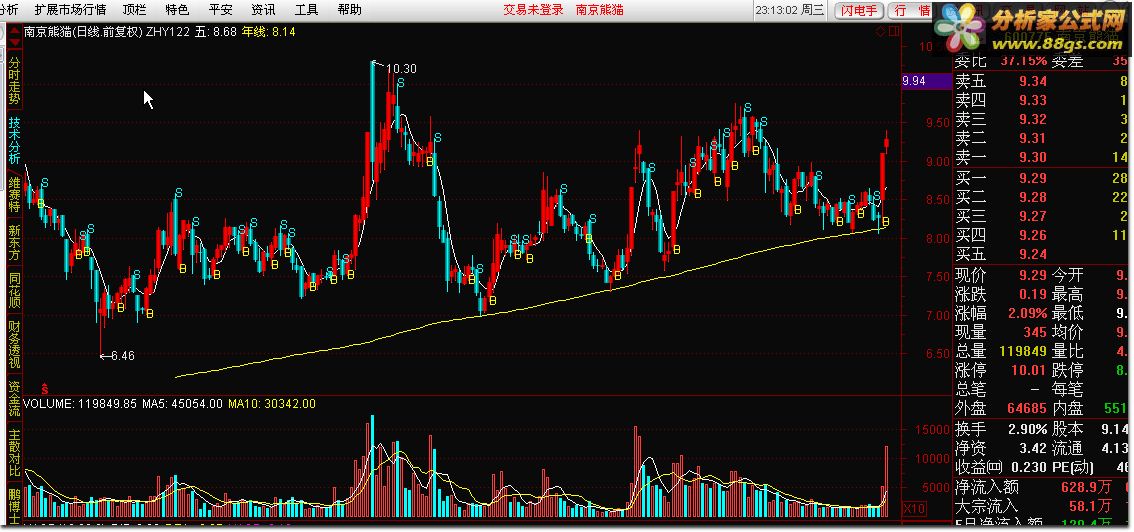This screenshot has height=532, width=1134.
Task: Open the 工具 menu
Action: [307, 10]
